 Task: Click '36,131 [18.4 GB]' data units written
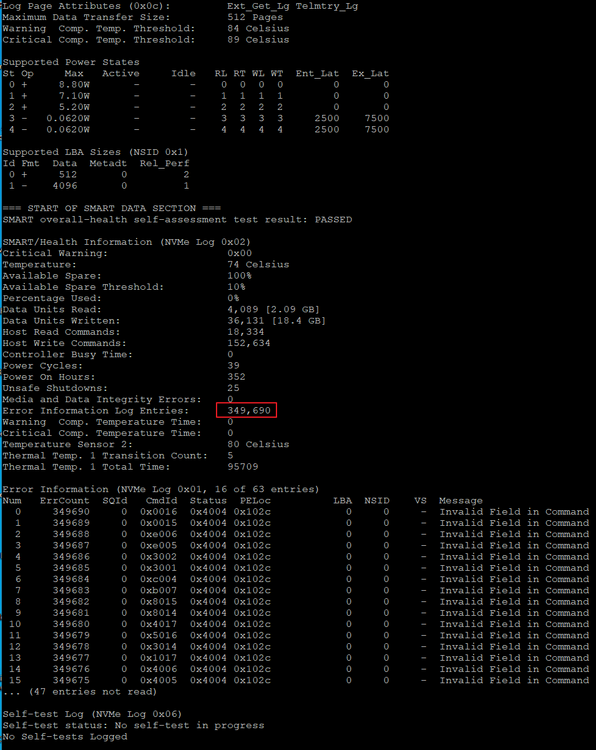pyautogui.click(x=276, y=321)
